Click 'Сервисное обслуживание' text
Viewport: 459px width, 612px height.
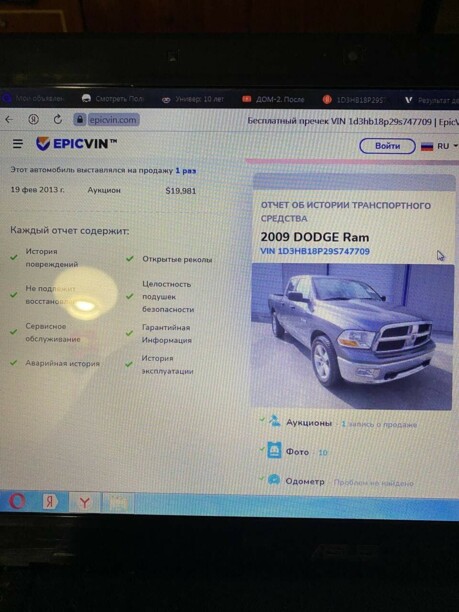pyautogui.click(x=53, y=332)
